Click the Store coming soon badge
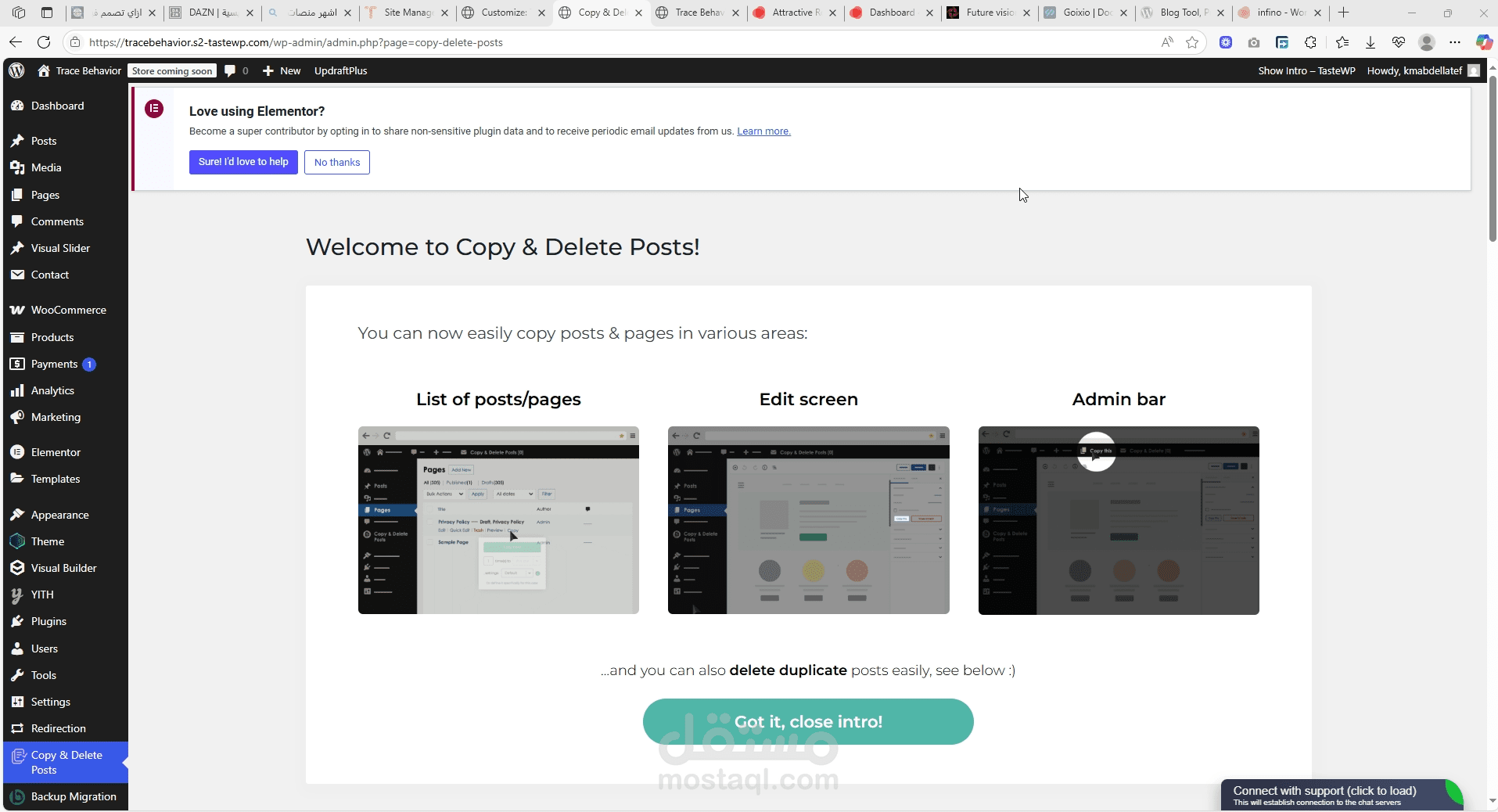 point(172,70)
